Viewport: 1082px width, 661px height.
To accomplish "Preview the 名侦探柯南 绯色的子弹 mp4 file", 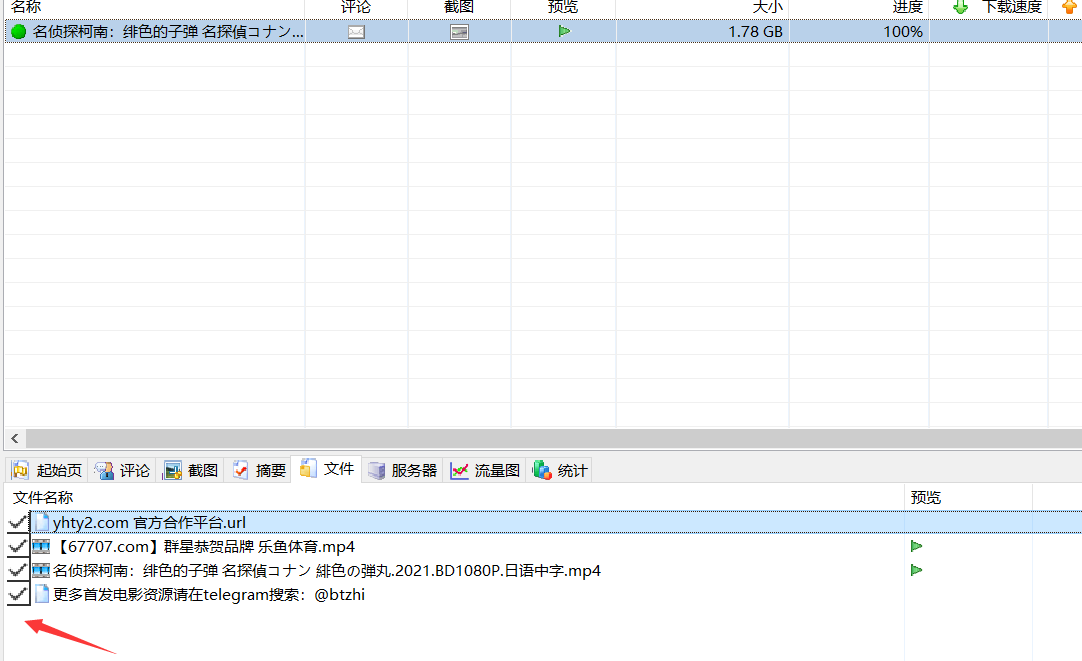I will click(916, 570).
